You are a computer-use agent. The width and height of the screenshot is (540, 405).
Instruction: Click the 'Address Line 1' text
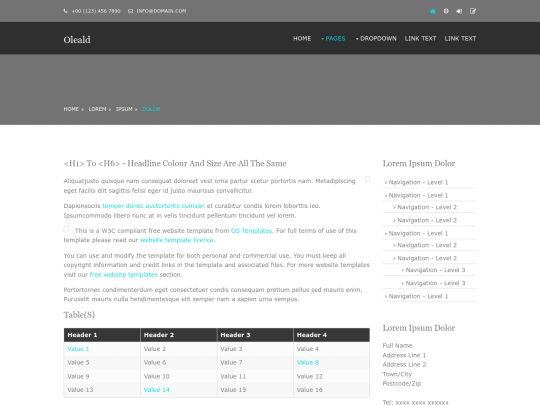tap(404, 355)
